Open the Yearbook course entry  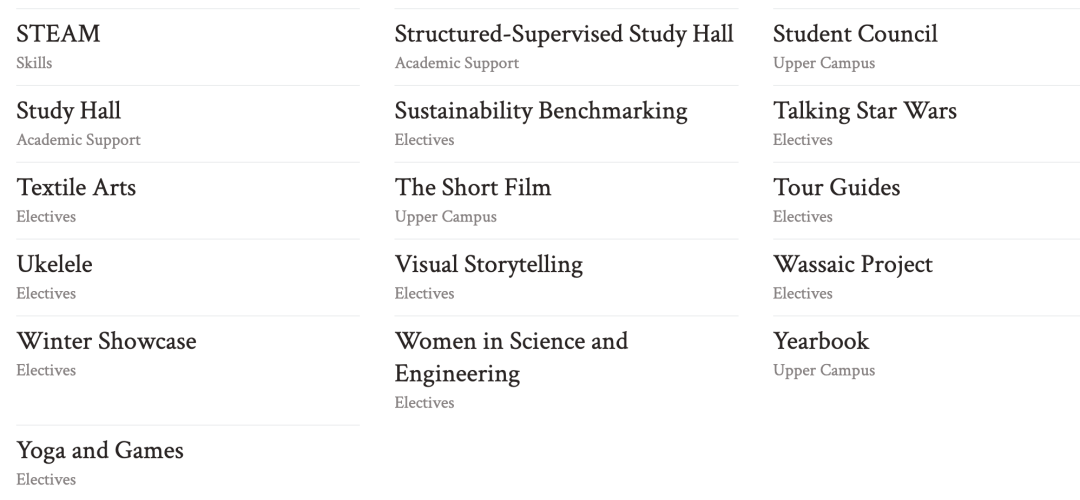tap(821, 341)
